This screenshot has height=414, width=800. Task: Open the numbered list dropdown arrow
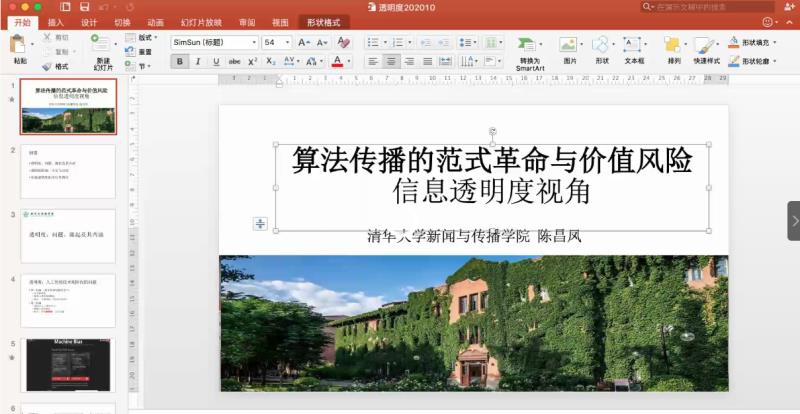coord(410,43)
